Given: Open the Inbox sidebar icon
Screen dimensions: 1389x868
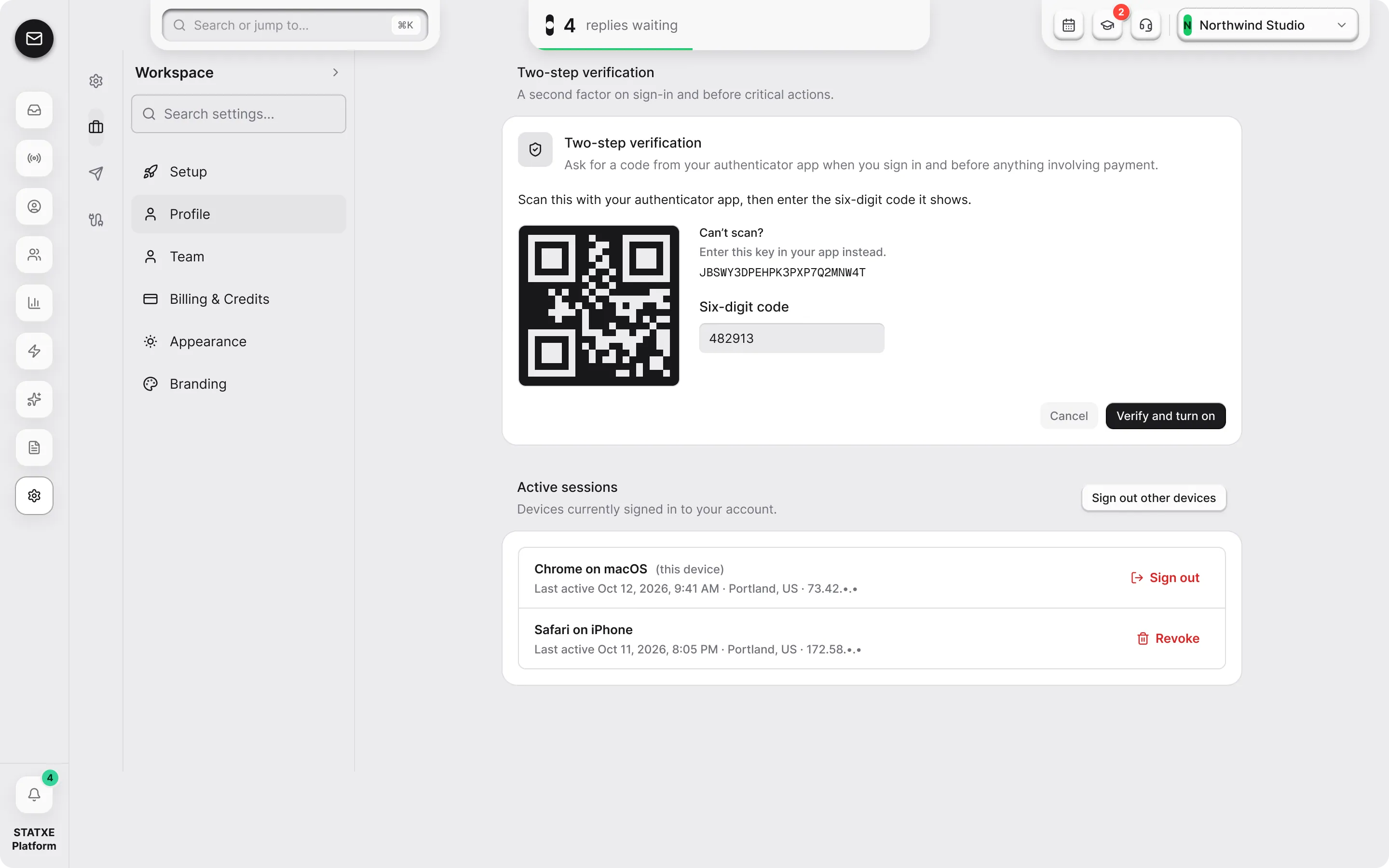Looking at the screenshot, I should click(34, 109).
